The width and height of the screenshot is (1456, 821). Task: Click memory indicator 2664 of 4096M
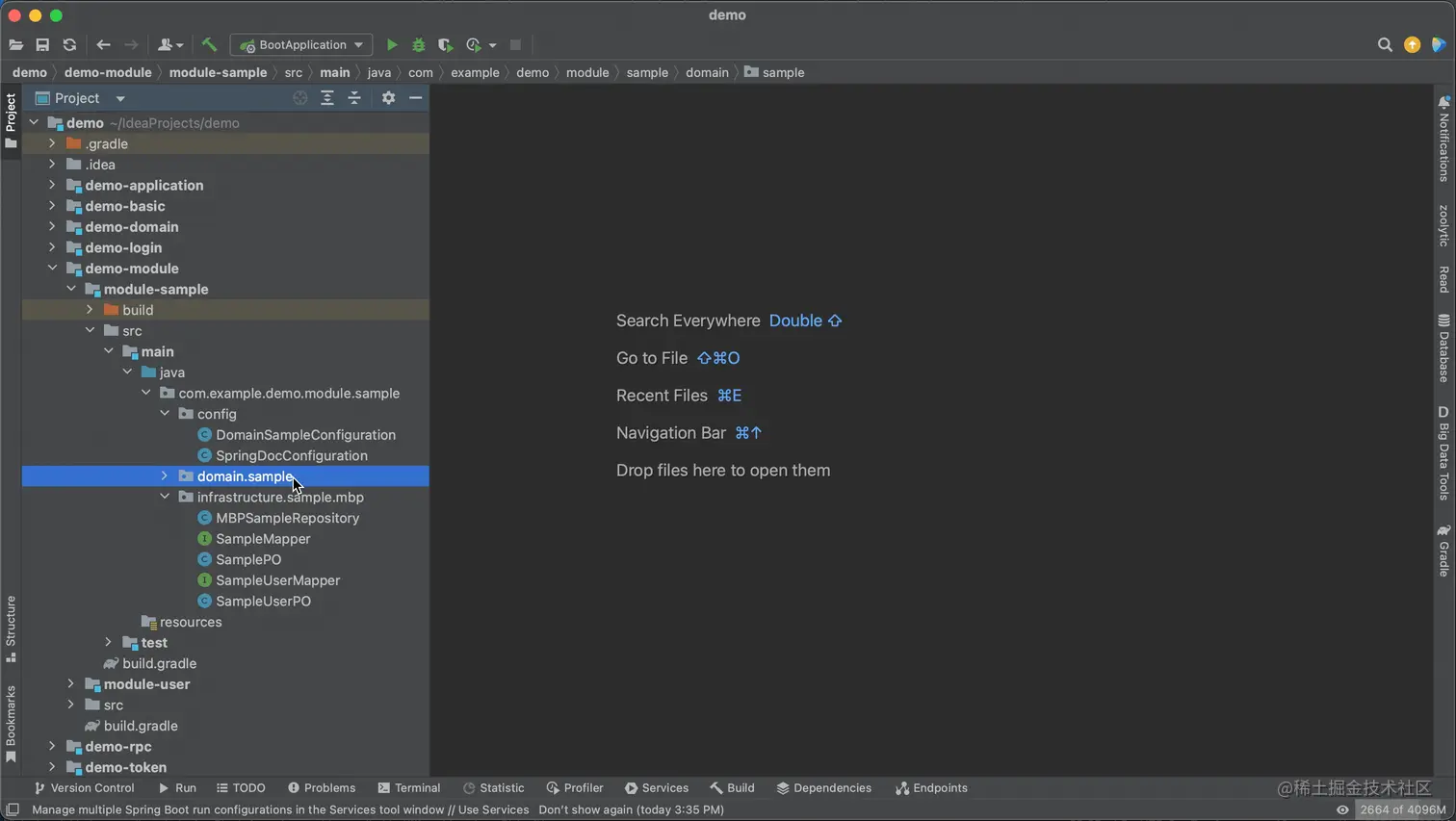(1403, 809)
